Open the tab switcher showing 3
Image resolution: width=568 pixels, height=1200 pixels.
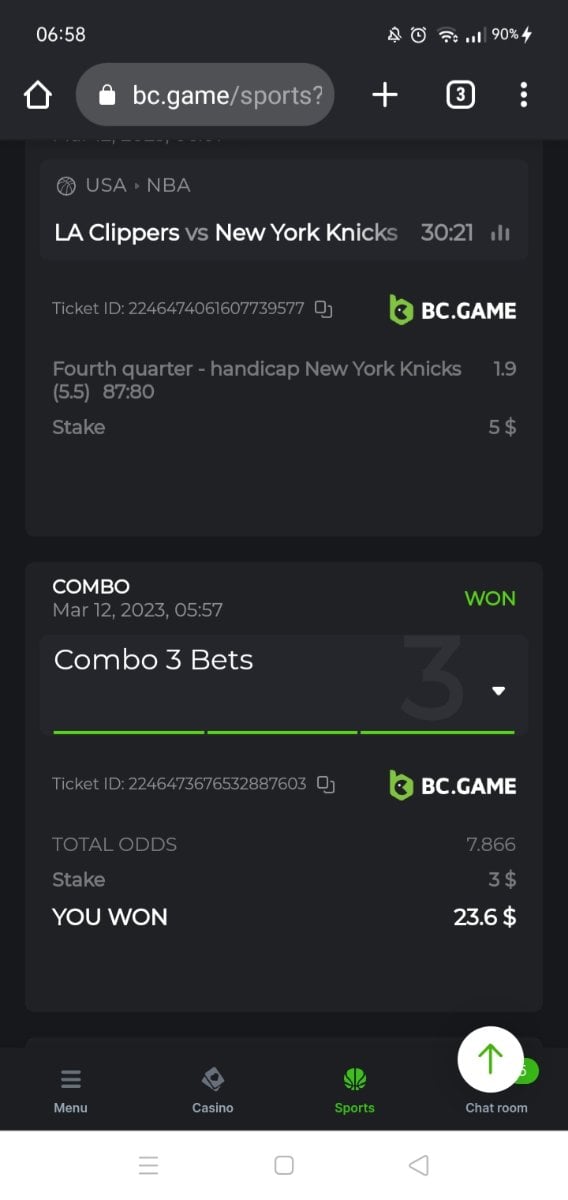click(459, 95)
